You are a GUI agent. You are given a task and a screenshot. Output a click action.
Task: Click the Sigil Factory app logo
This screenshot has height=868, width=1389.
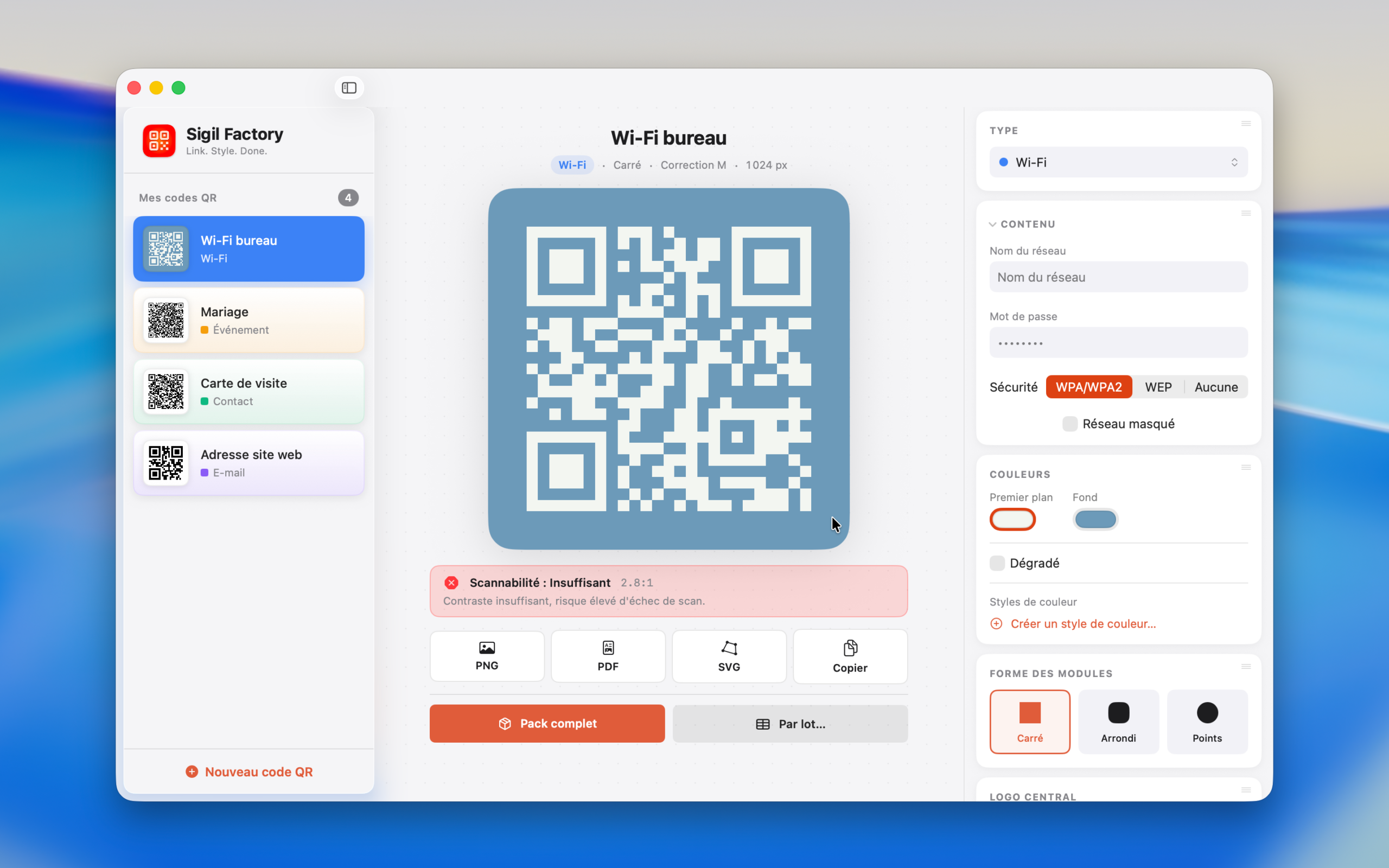point(159,141)
